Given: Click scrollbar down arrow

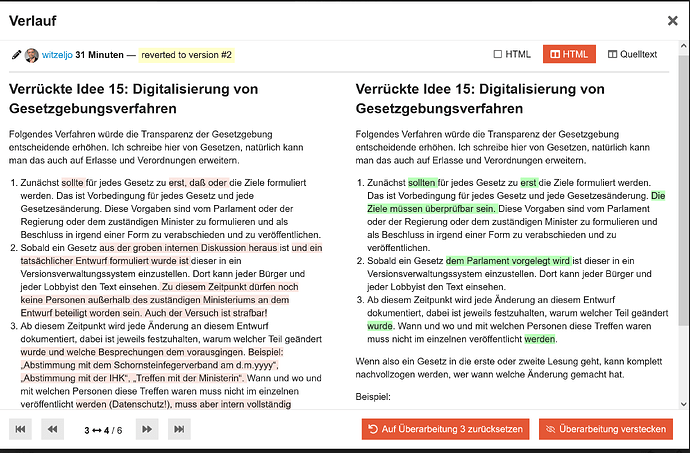Looking at the screenshot, I should [x=683, y=404].
